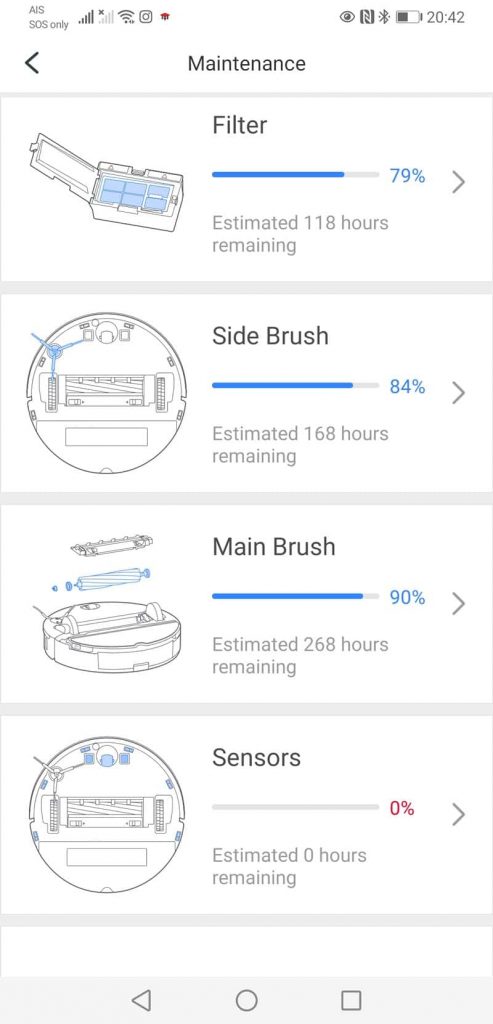Click the Side Brush 84% progress bar
This screenshot has height=1024, width=493.
pos(295,385)
